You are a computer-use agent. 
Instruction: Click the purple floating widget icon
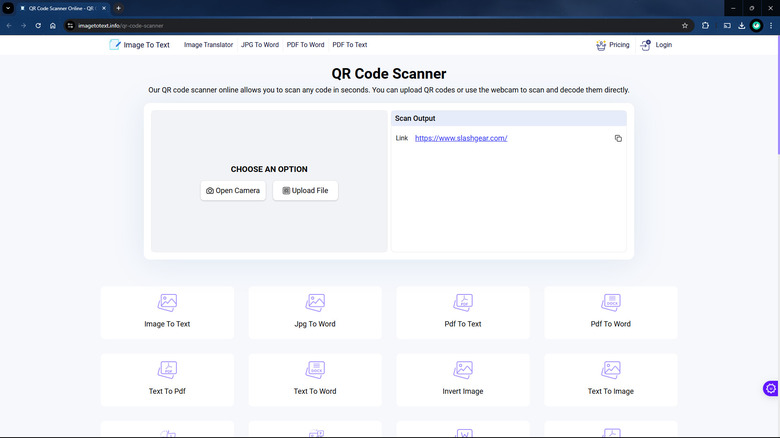770,388
